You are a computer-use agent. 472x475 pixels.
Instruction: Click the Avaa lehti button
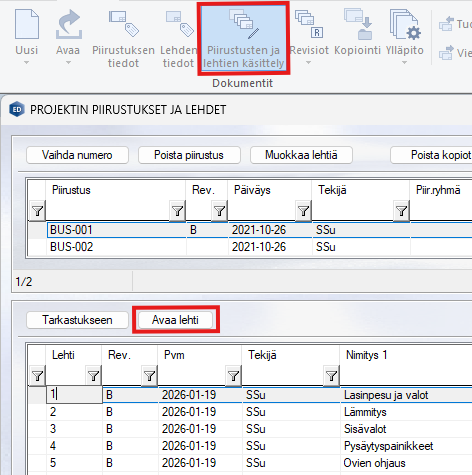pos(175,320)
